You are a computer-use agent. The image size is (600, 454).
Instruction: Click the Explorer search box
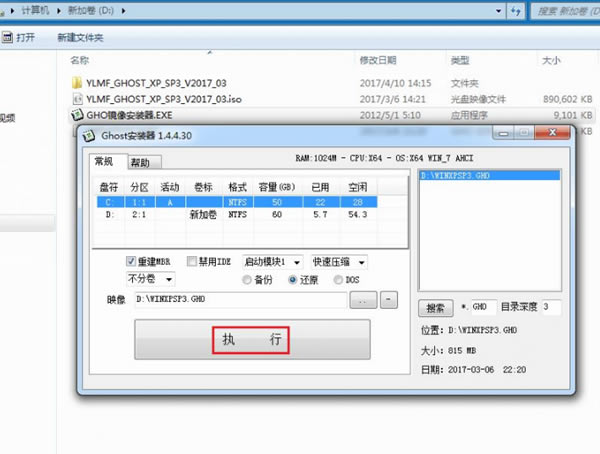(x=566, y=11)
